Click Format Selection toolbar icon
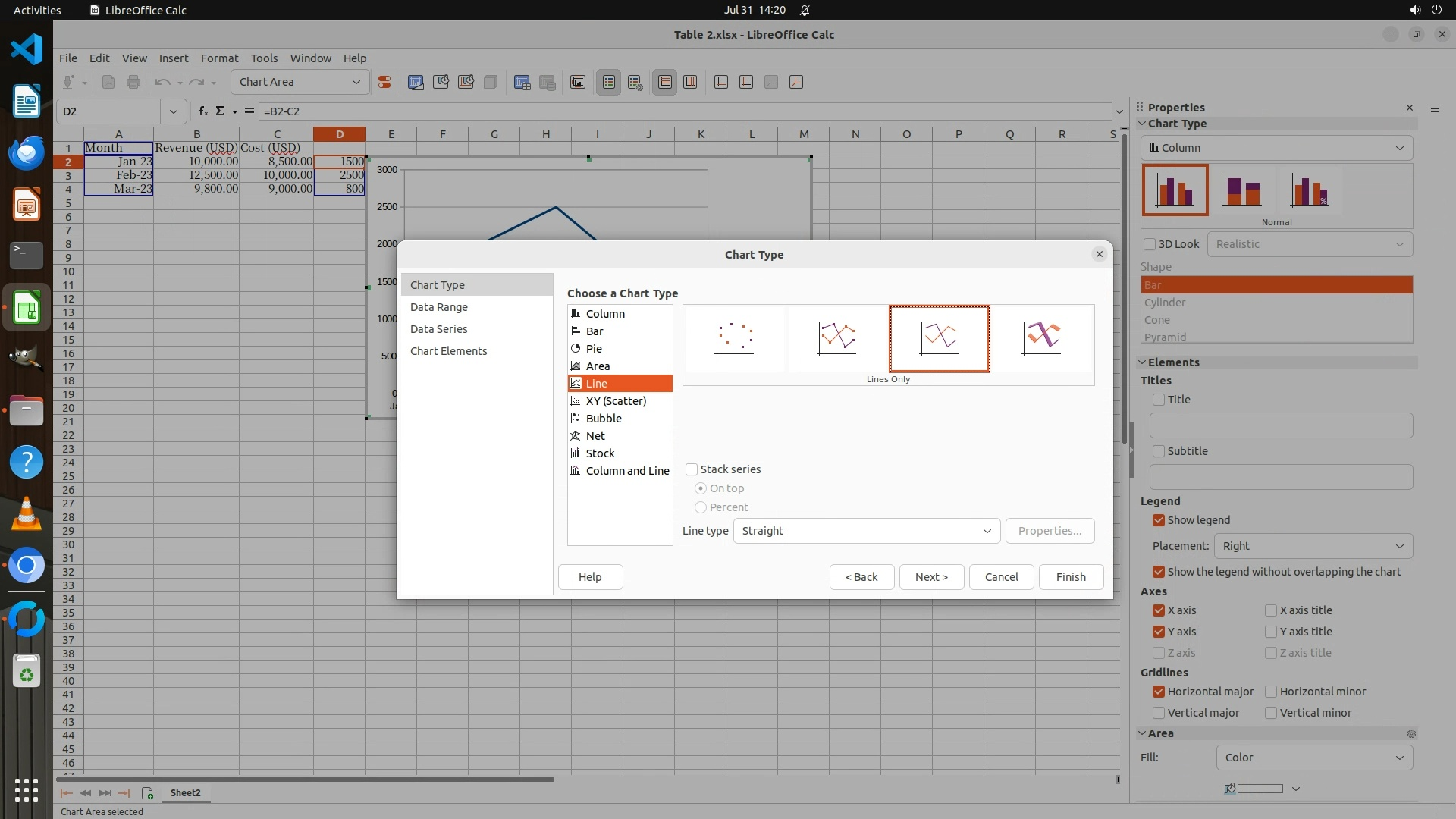 point(384,82)
